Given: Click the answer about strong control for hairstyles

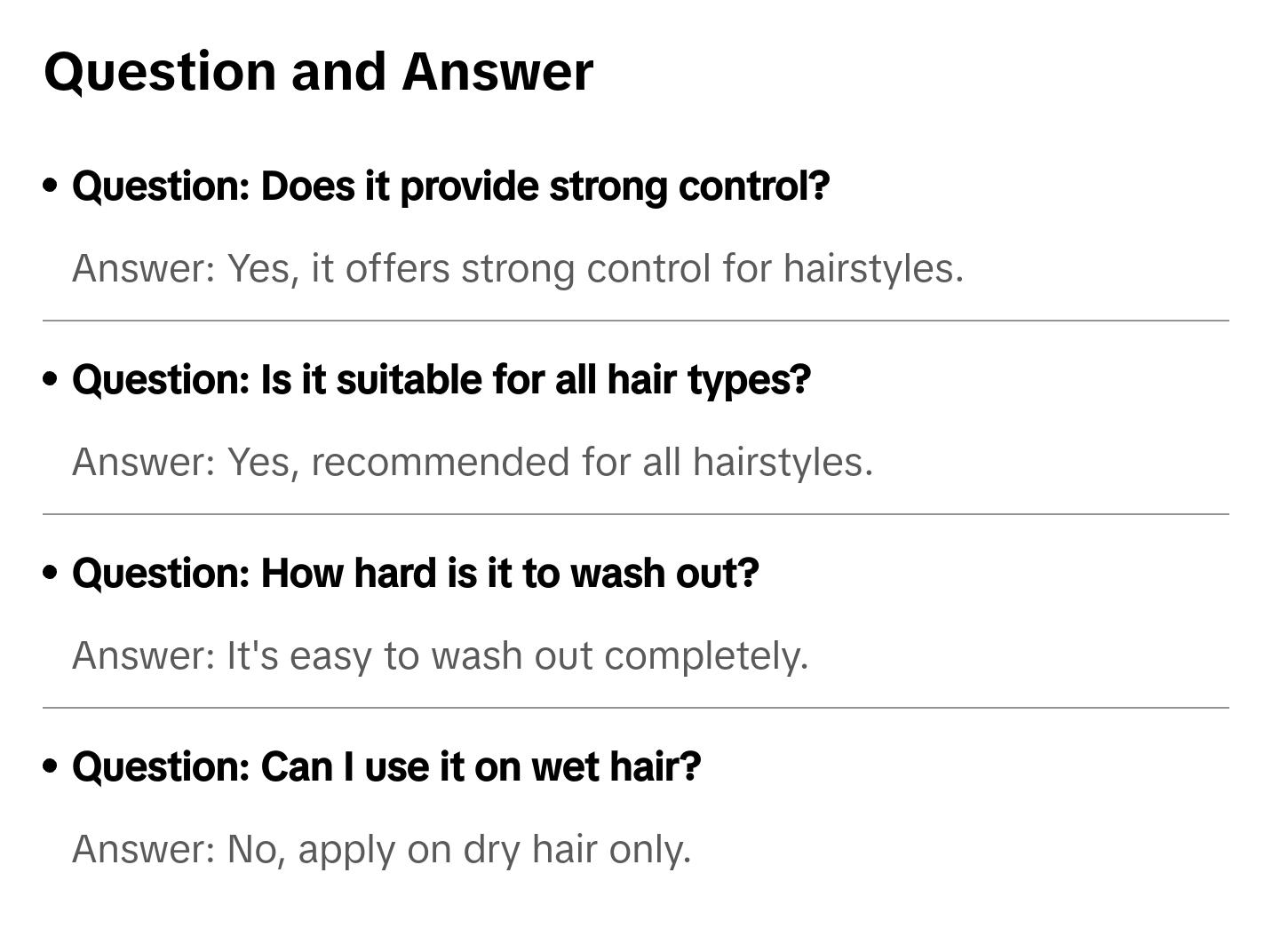Looking at the screenshot, I should [x=517, y=268].
